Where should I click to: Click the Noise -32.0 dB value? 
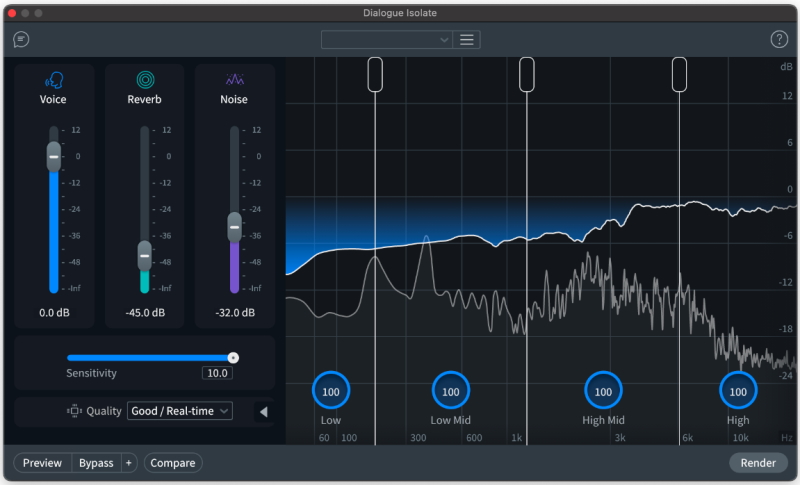(235, 313)
